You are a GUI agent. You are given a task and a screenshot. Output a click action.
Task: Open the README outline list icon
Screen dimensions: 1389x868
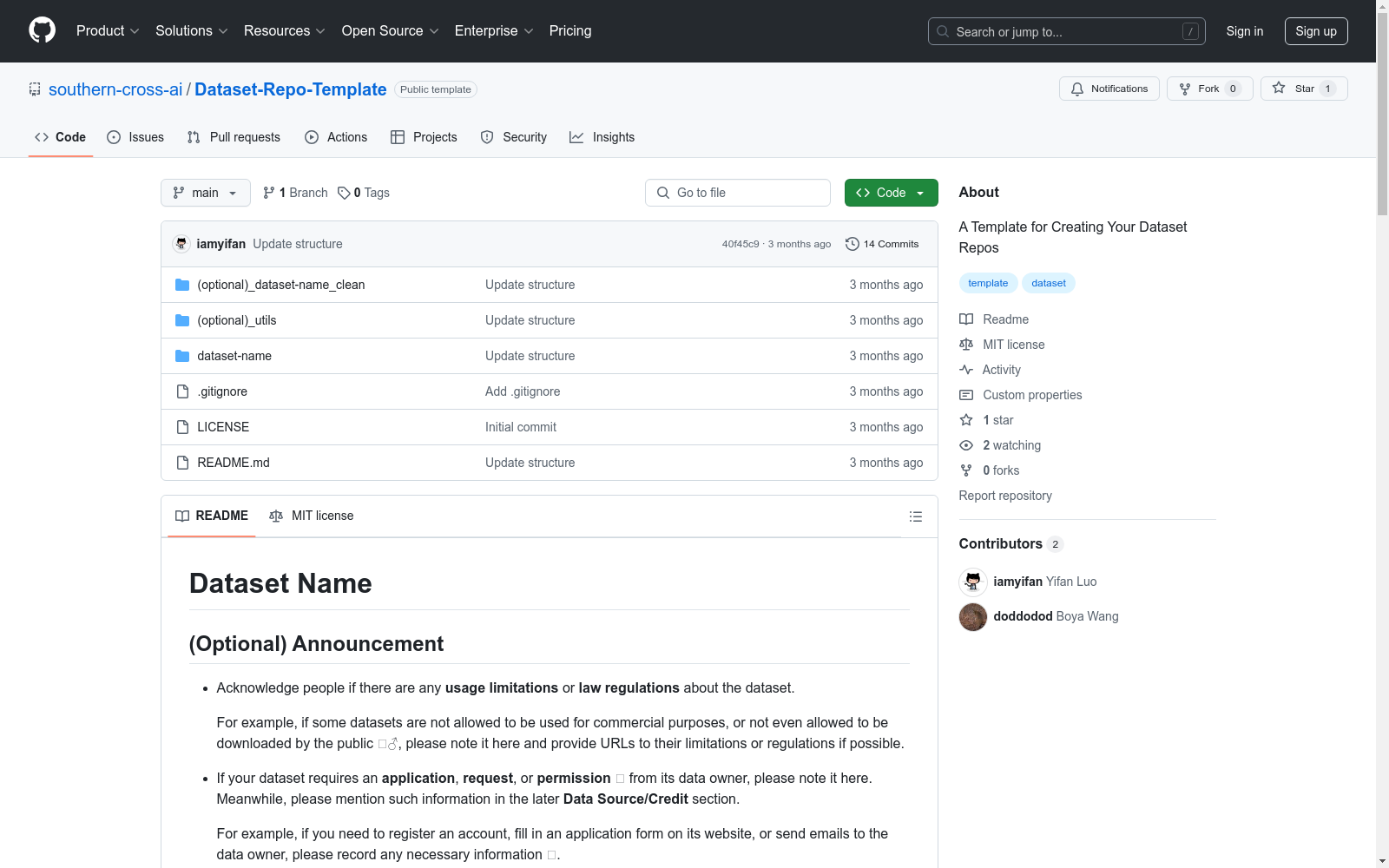[915, 516]
